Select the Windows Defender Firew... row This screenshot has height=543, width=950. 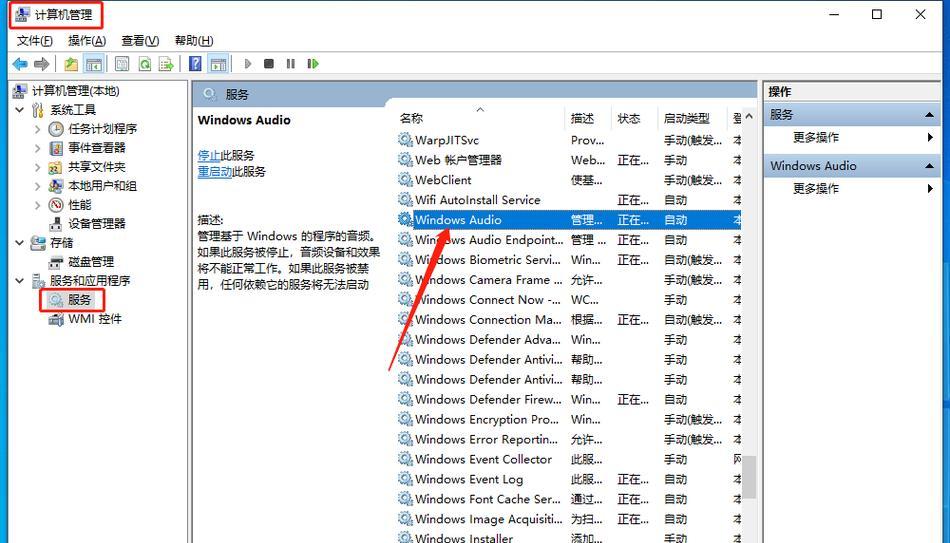click(568, 399)
